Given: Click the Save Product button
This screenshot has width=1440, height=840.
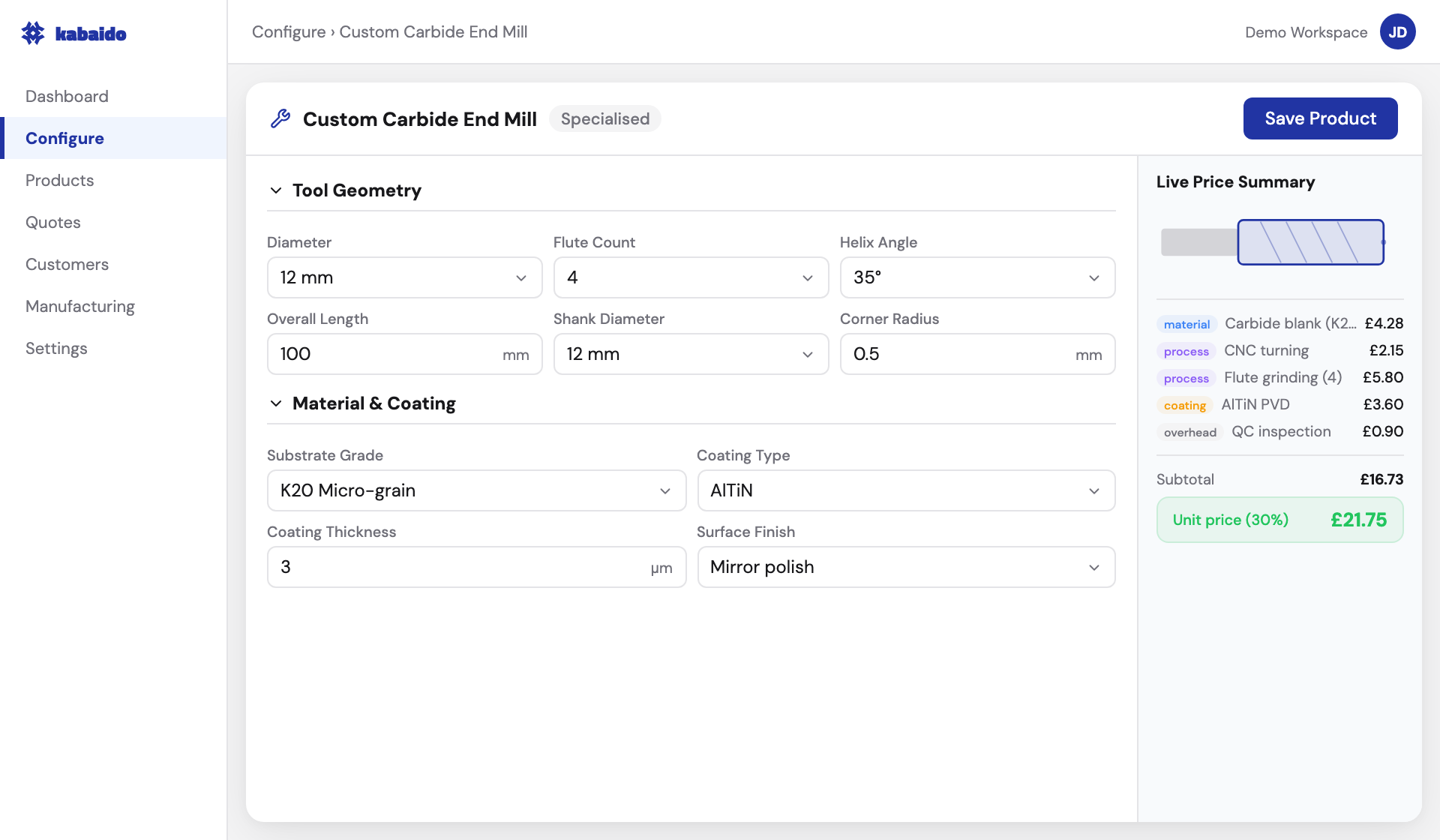Looking at the screenshot, I should 1320,118.
